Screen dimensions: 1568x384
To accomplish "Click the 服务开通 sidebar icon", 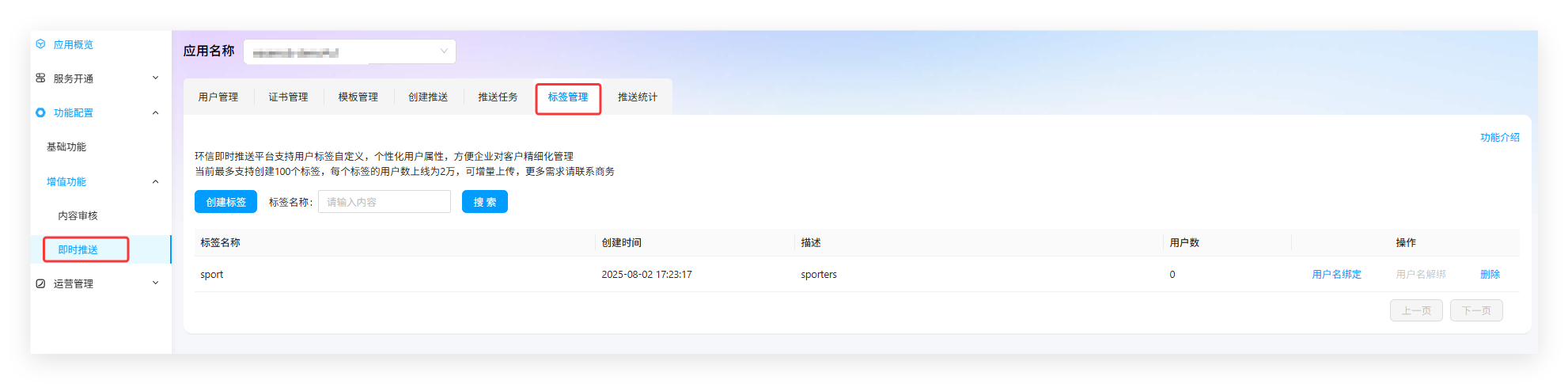I will point(40,78).
